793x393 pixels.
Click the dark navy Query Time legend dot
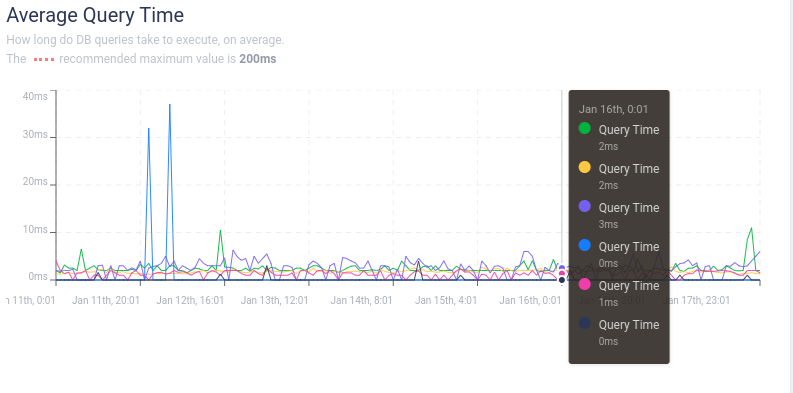click(x=584, y=323)
